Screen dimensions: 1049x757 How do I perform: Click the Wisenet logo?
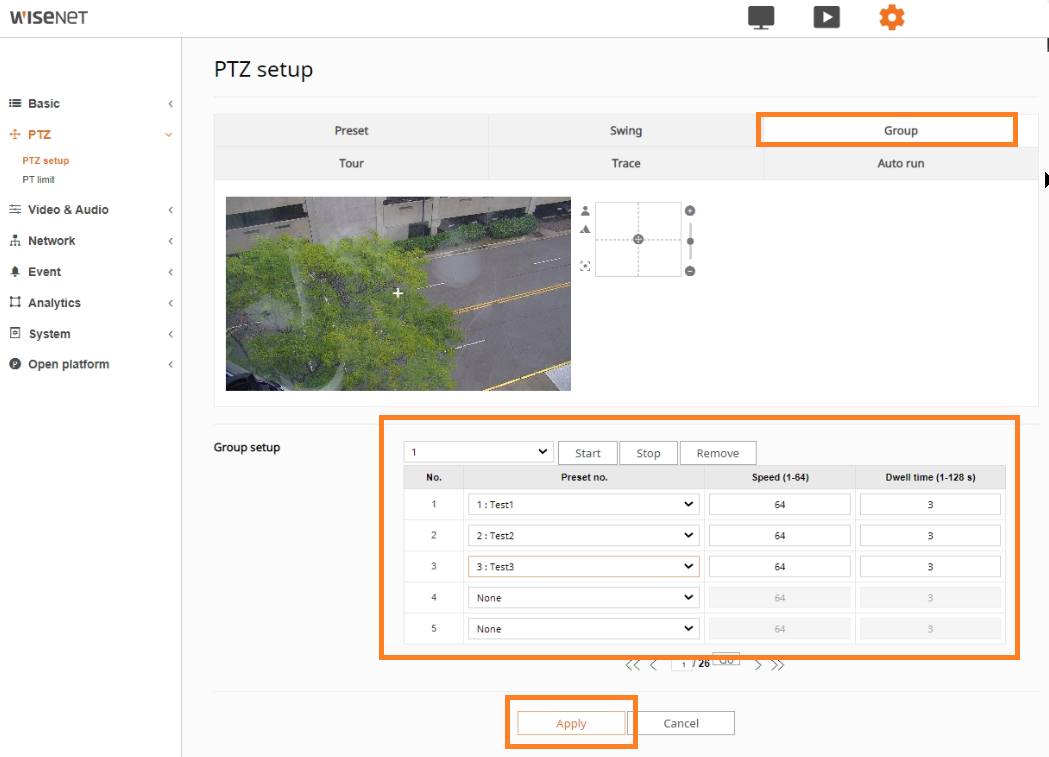coord(49,17)
